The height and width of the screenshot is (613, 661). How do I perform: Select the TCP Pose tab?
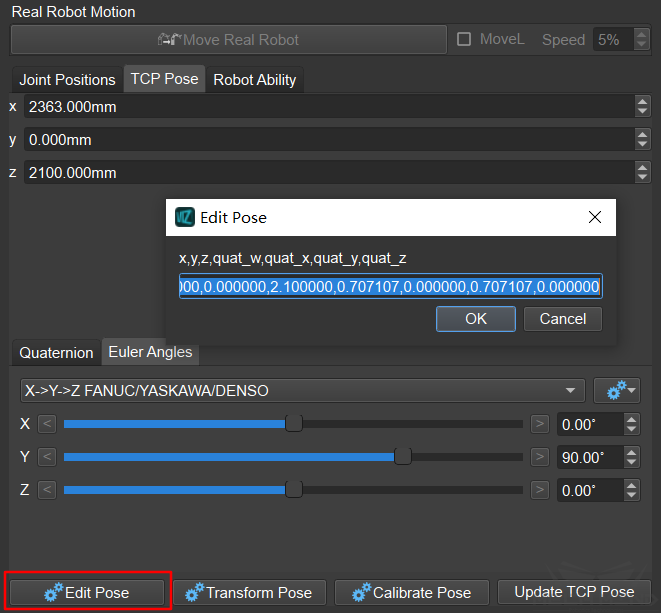(x=164, y=79)
